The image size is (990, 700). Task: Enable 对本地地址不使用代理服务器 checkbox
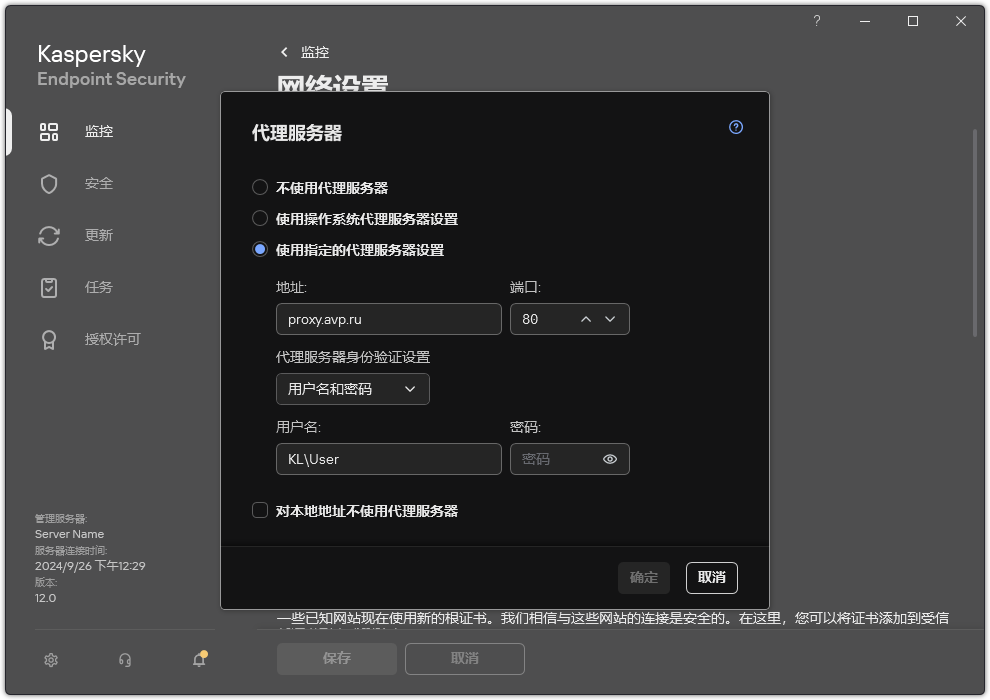click(259, 510)
